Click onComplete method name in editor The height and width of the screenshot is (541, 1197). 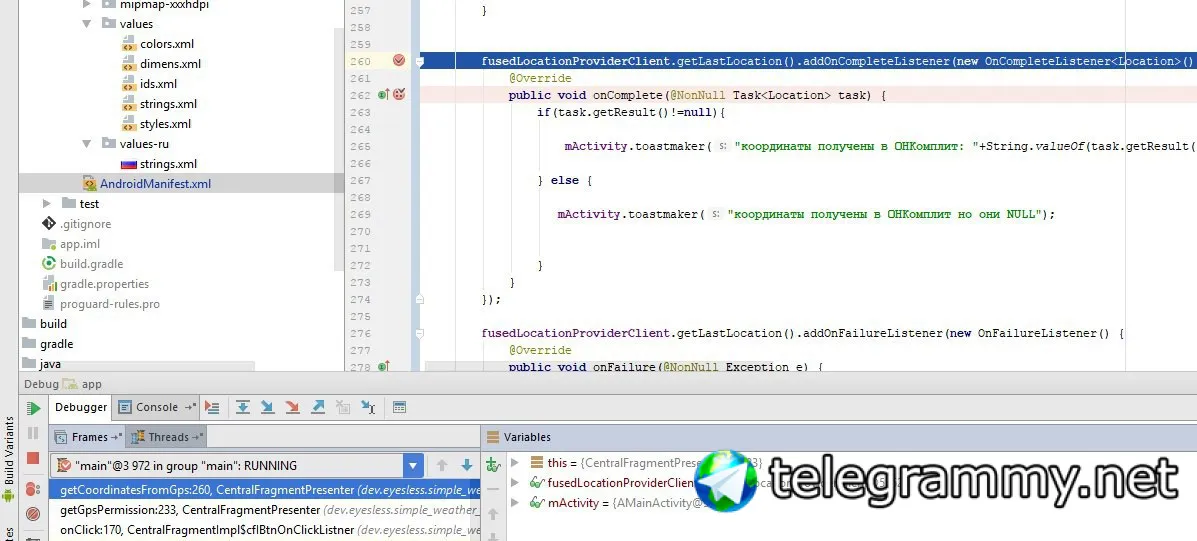click(628, 95)
